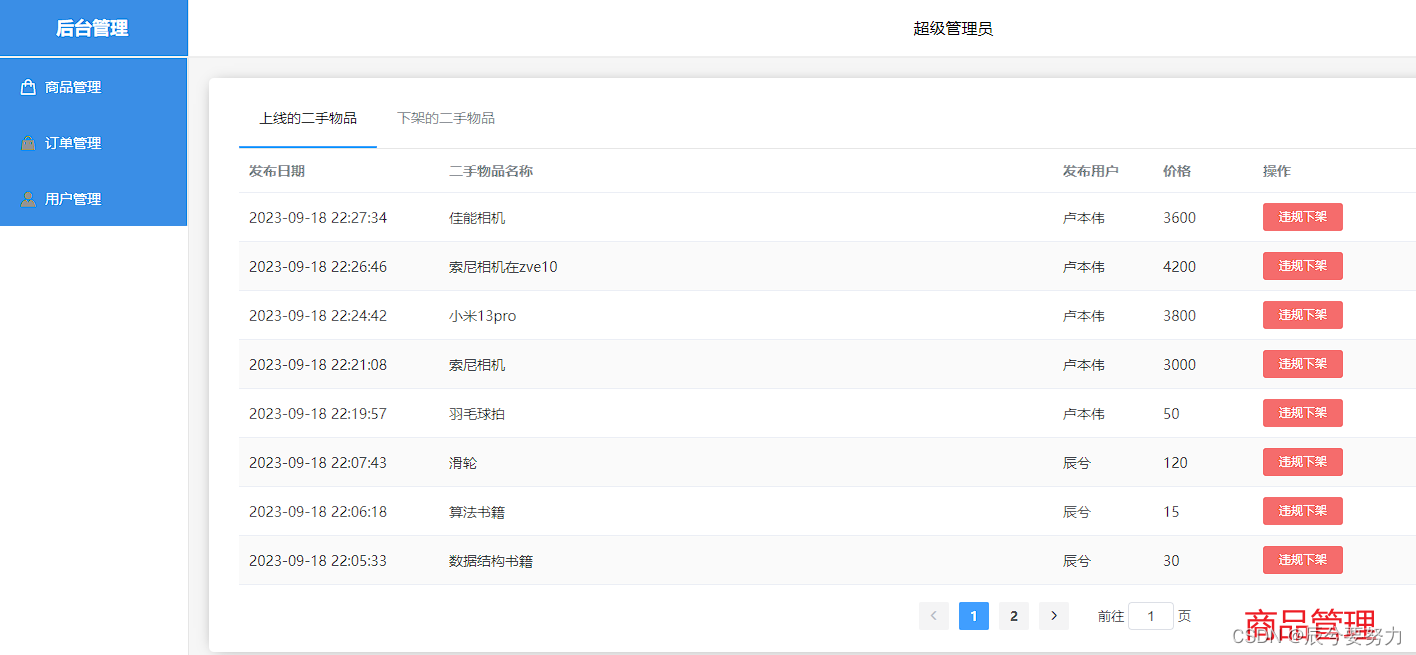1416x655 pixels.
Task: Click the user icon beside 用户管理
Action: 28,200
